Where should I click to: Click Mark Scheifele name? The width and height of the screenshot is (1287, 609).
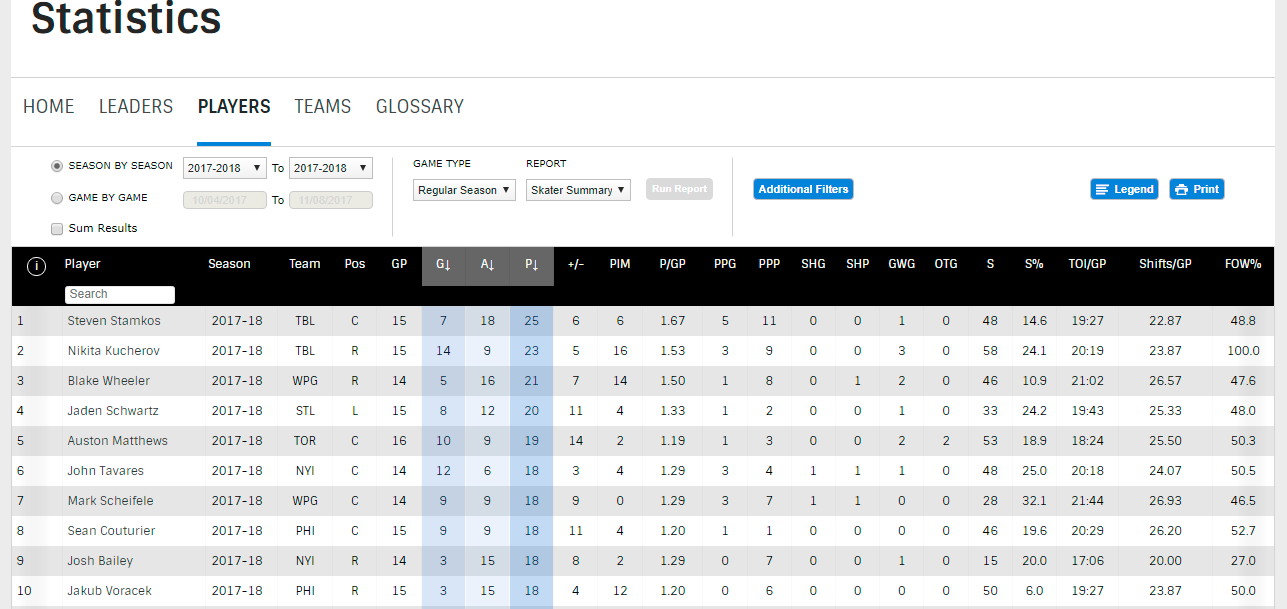click(109, 501)
